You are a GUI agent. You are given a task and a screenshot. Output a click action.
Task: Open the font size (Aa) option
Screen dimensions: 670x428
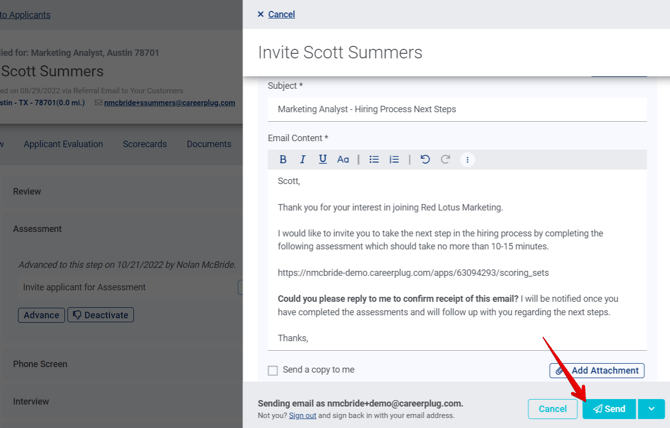point(343,160)
